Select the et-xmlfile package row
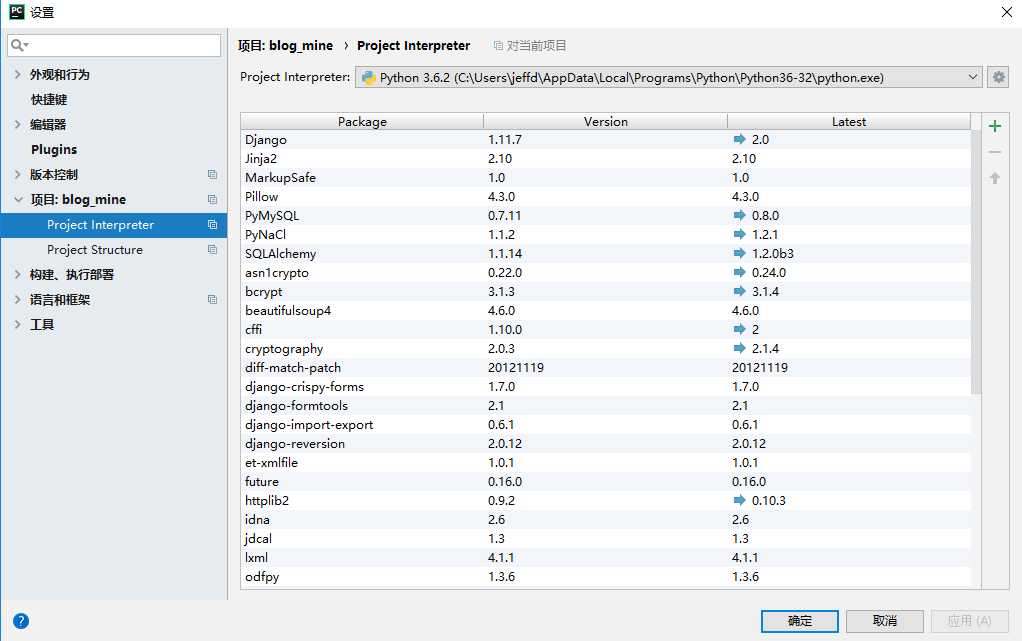This screenshot has width=1022, height=641. [x=606, y=462]
